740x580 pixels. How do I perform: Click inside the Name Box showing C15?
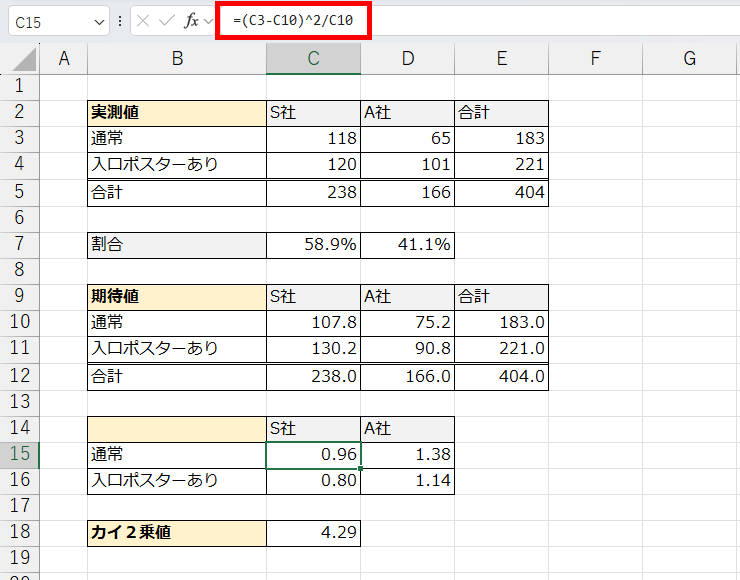pos(50,21)
